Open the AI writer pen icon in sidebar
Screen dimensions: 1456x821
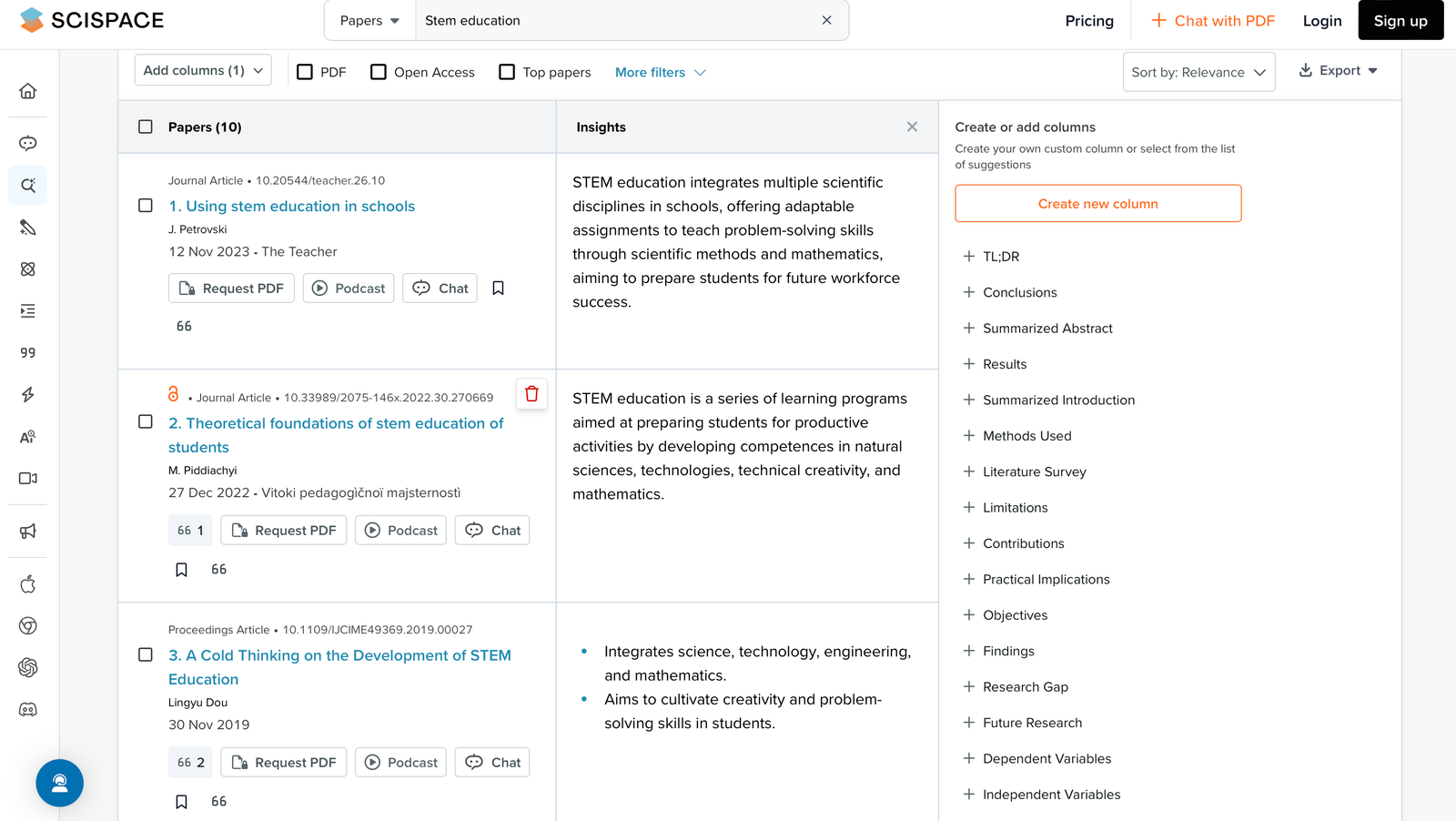pyautogui.click(x=28, y=228)
